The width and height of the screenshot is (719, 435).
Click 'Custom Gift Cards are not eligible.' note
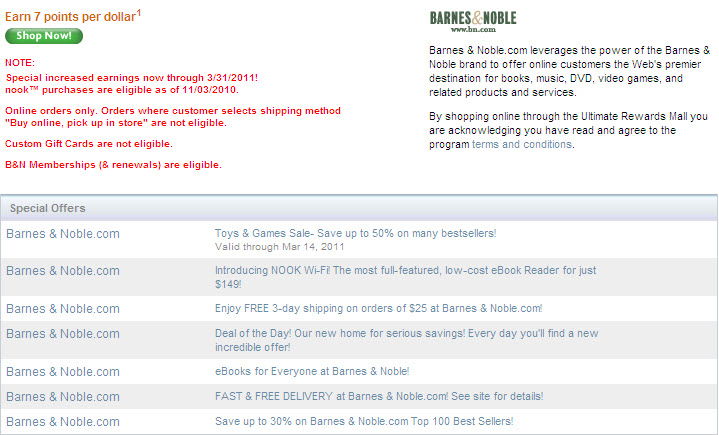(x=89, y=144)
